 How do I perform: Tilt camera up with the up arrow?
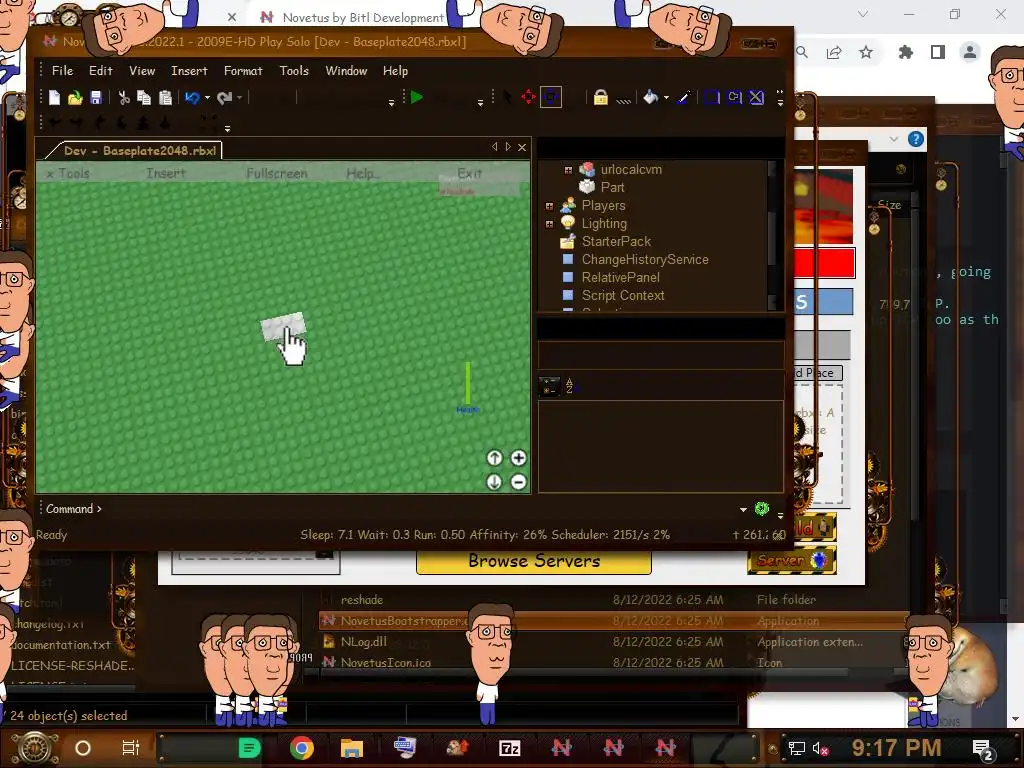(x=494, y=458)
